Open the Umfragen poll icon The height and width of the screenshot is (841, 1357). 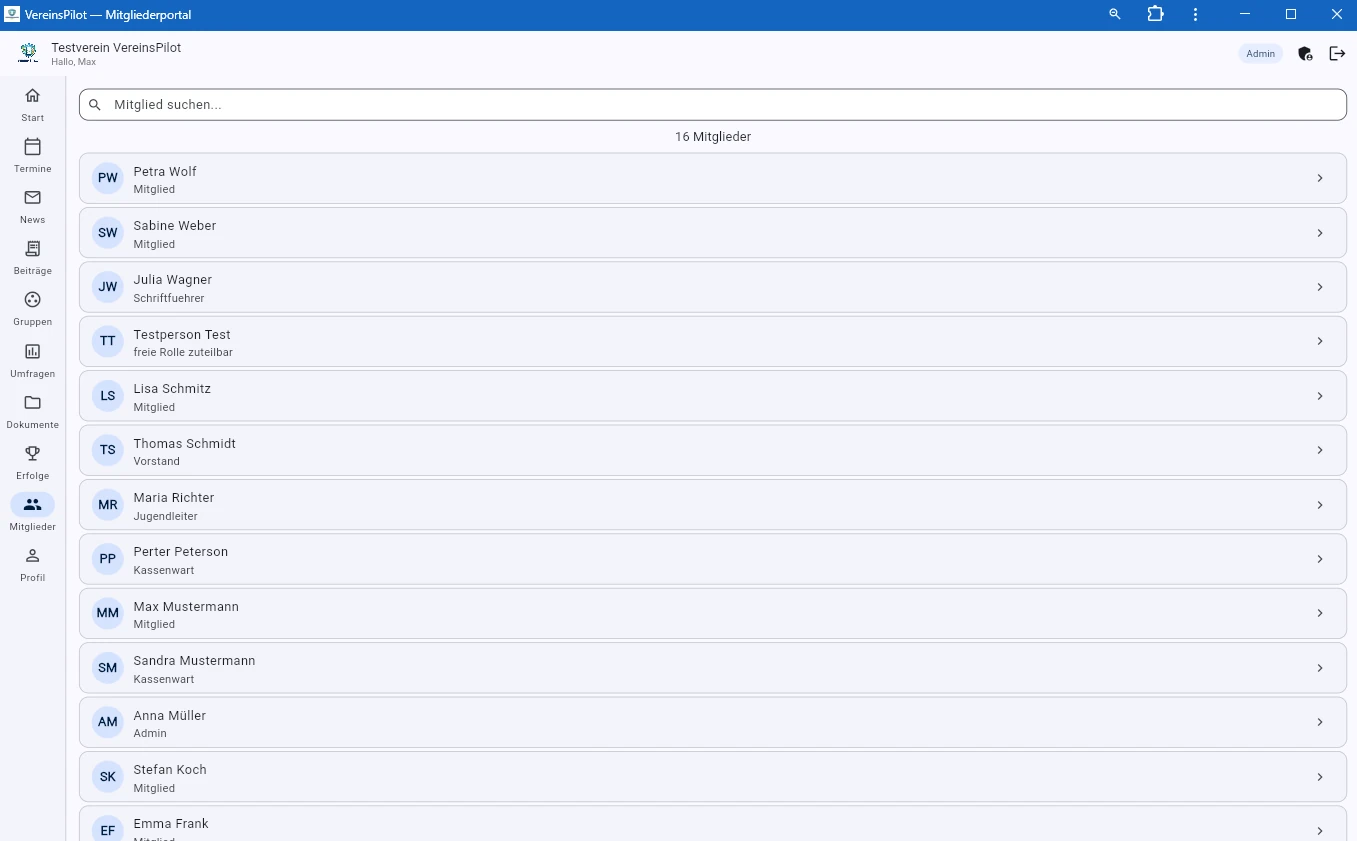click(x=32, y=352)
